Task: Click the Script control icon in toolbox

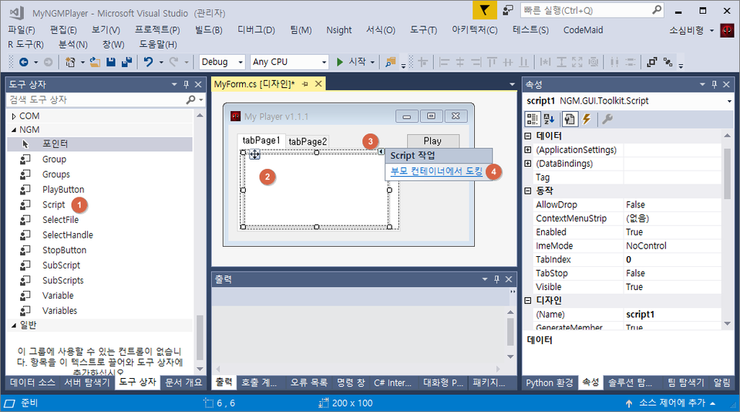Action: [25, 205]
